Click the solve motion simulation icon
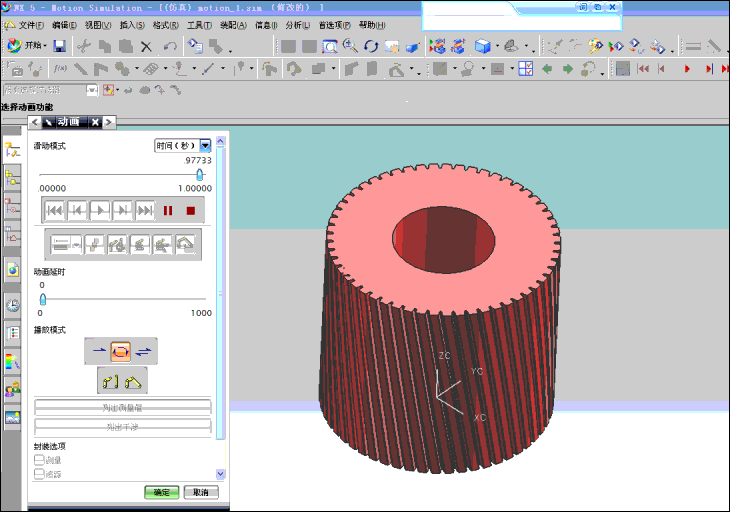Image resolution: width=730 pixels, height=512 pixels. (616, 46)
